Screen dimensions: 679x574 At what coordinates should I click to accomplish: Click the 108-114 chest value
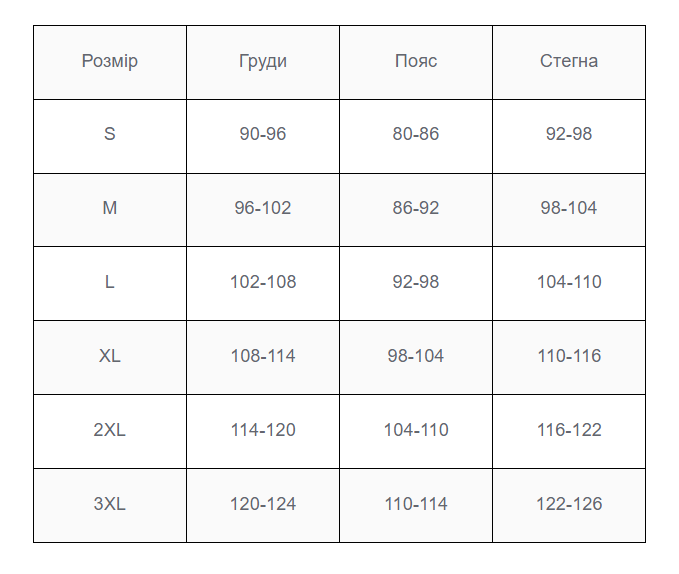pyautogui.click(x=263, y=356)
